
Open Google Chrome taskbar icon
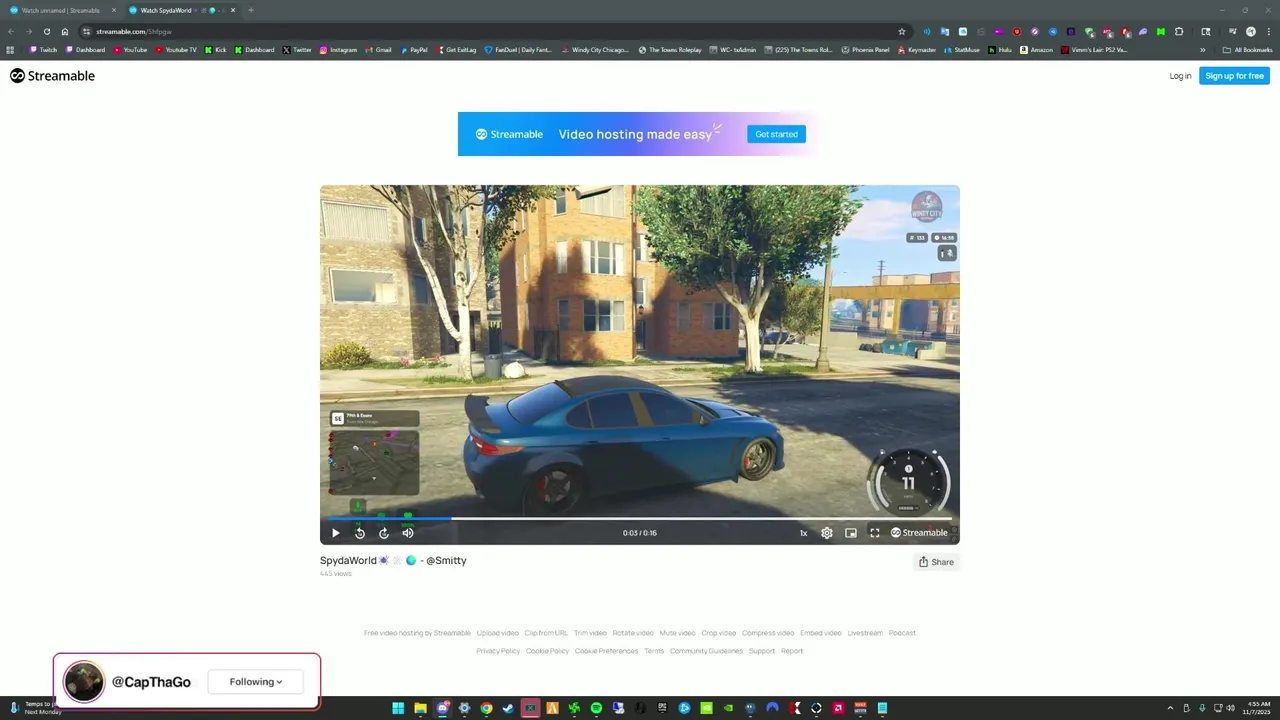tap(486, 708)
